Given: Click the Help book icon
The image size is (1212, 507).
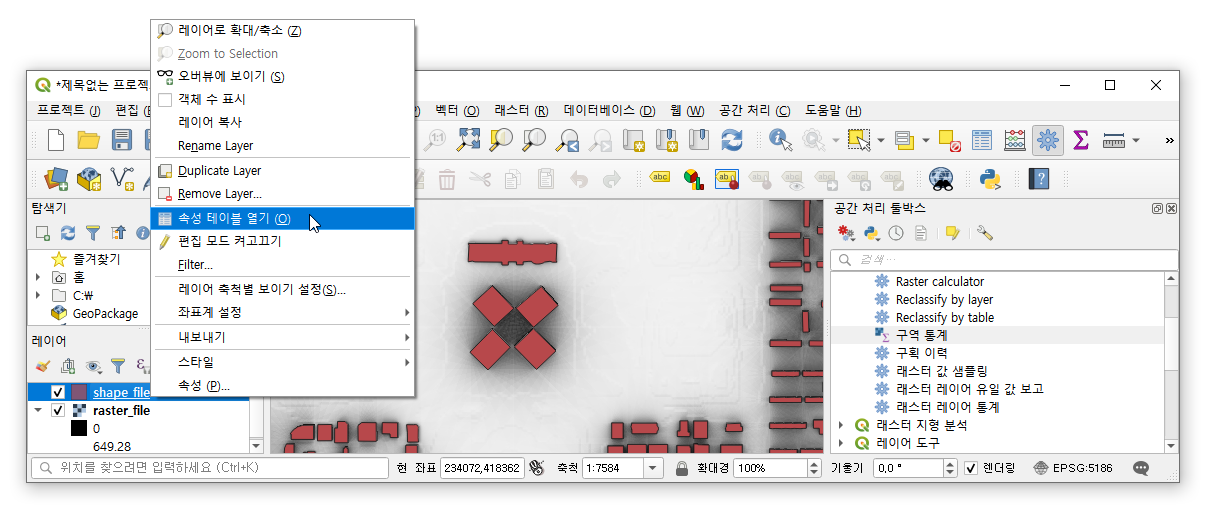Looking at the screenshot, I should [x=1040, y=179].
